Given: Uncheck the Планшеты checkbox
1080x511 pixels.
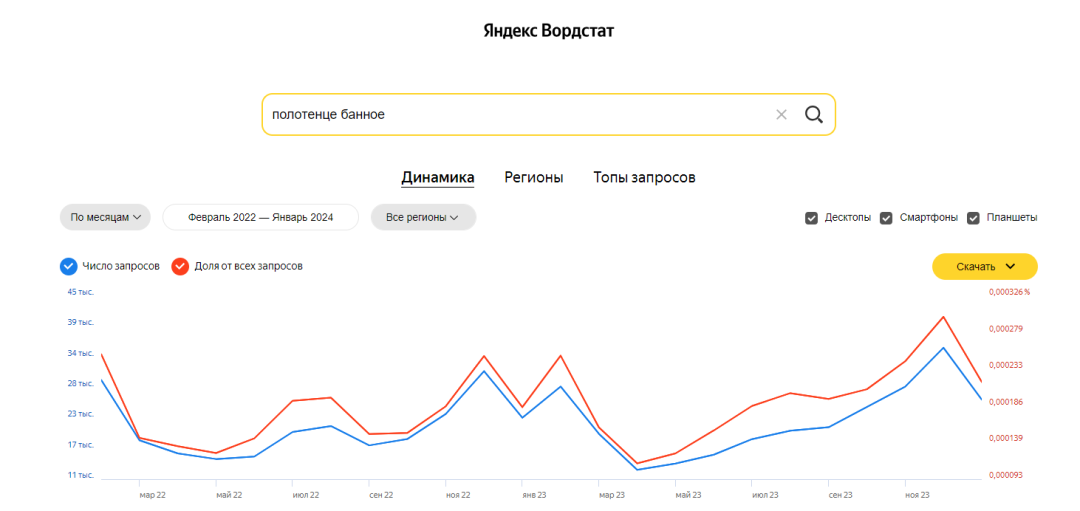Looking at the screenshot, I should pyautogui.click(x=973, y=218).
